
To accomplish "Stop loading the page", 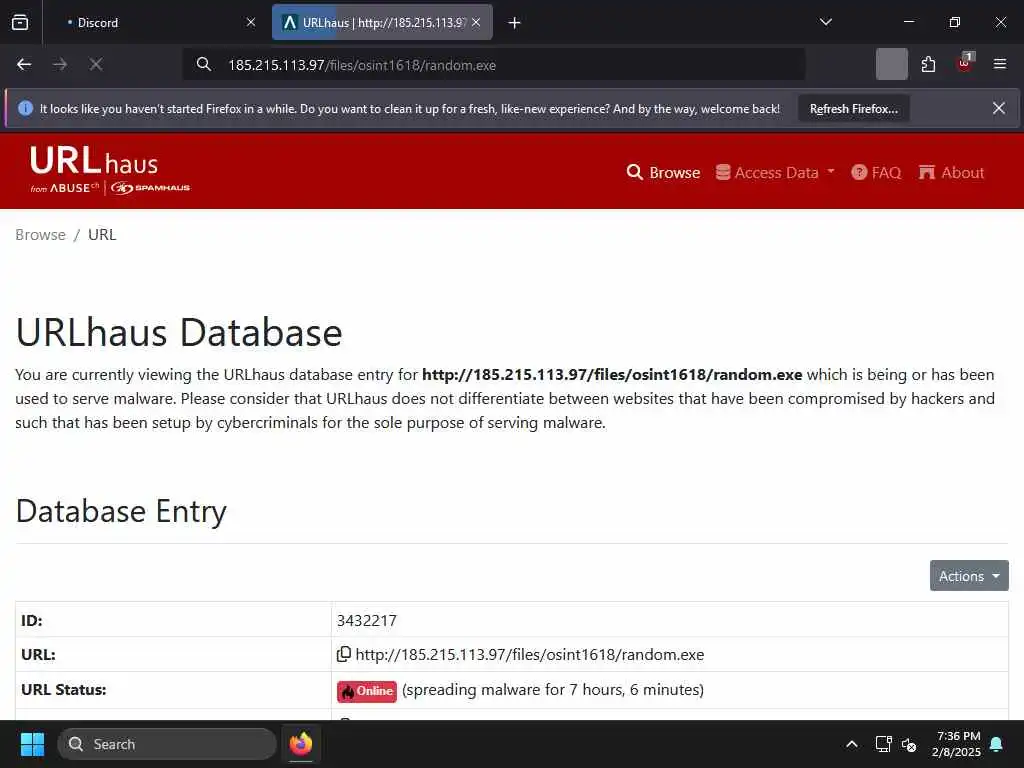I will [96, 65].
